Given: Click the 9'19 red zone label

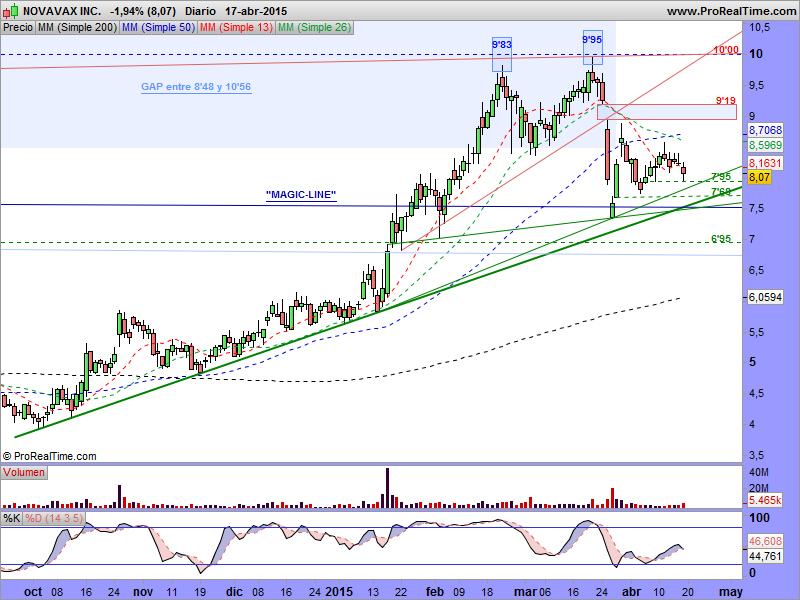Looking at the screenshot, I should tap(726, 101).
